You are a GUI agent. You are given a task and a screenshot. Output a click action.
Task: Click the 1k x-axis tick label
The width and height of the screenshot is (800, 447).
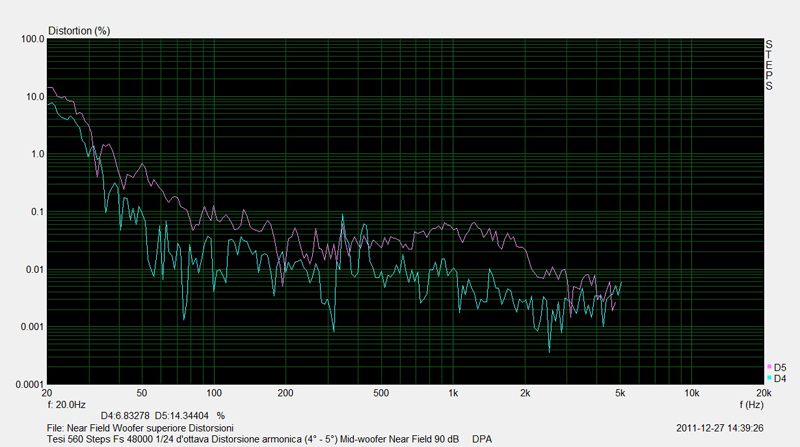tap(453, 393)
